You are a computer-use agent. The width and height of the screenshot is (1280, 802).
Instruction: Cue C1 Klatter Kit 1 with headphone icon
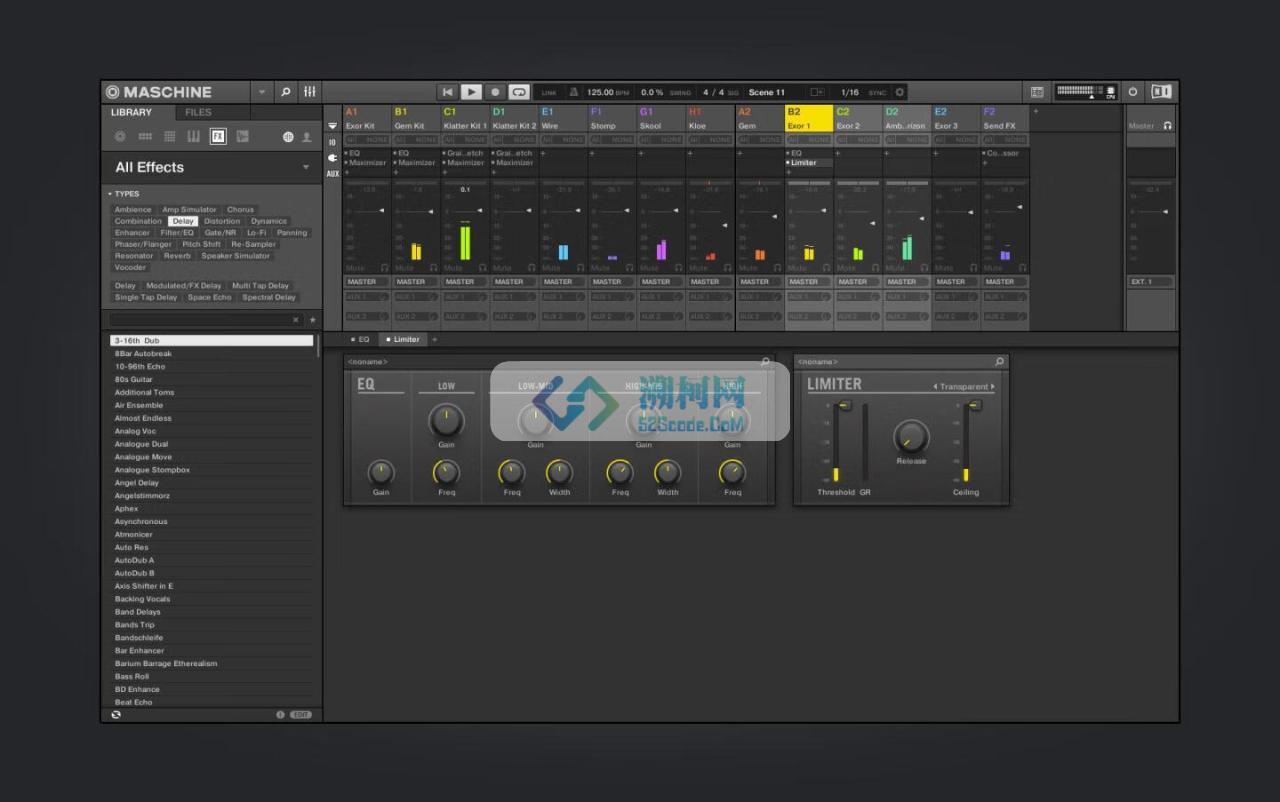pos(483,268)
